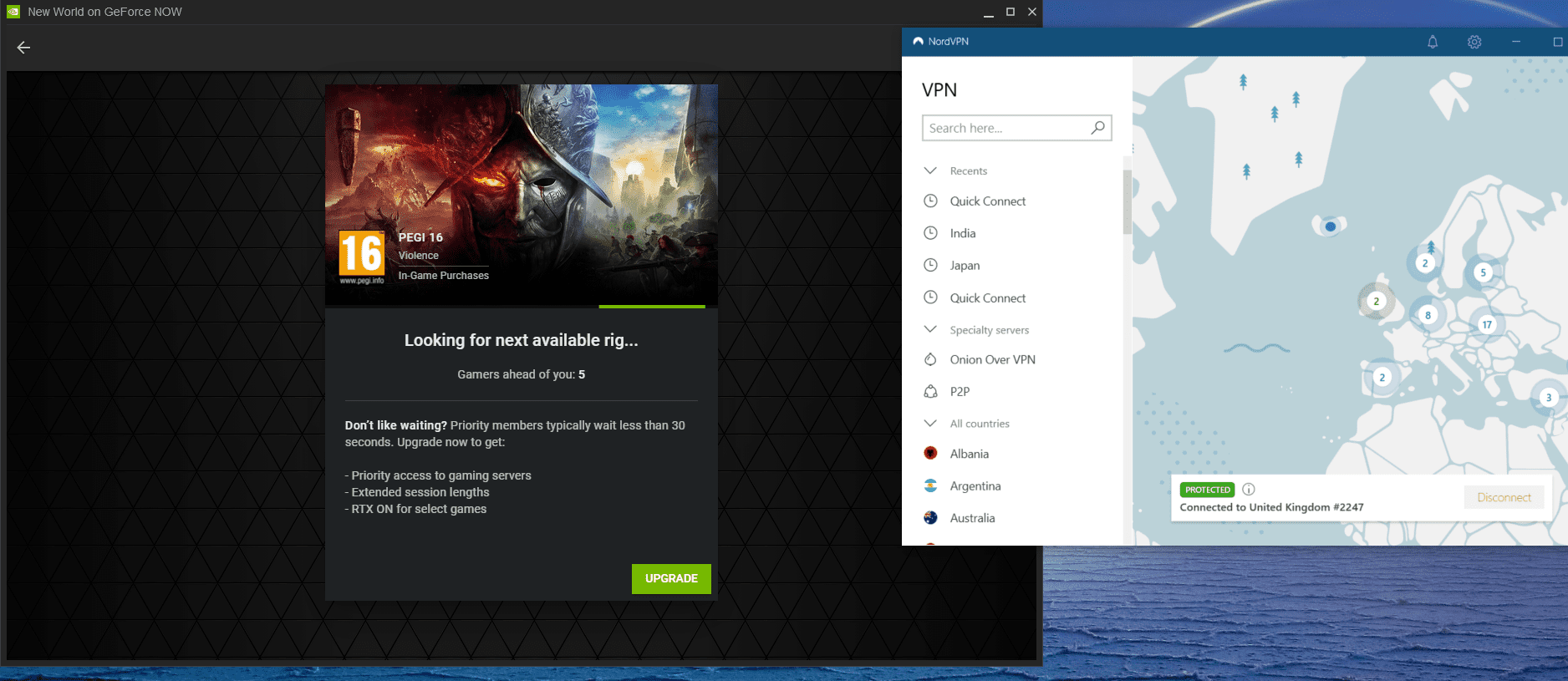Image resolution: width=1568 pixels, height=681 pixels.
Task: Click the Albania flag icon
Action: (930, 454)
